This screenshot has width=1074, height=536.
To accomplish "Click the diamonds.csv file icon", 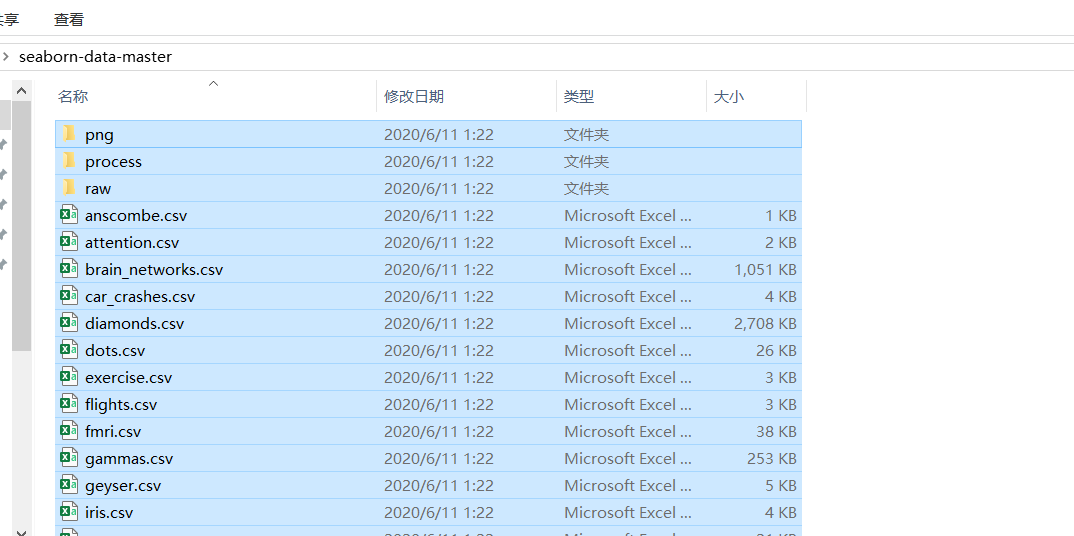I will [x=68, y=323].
